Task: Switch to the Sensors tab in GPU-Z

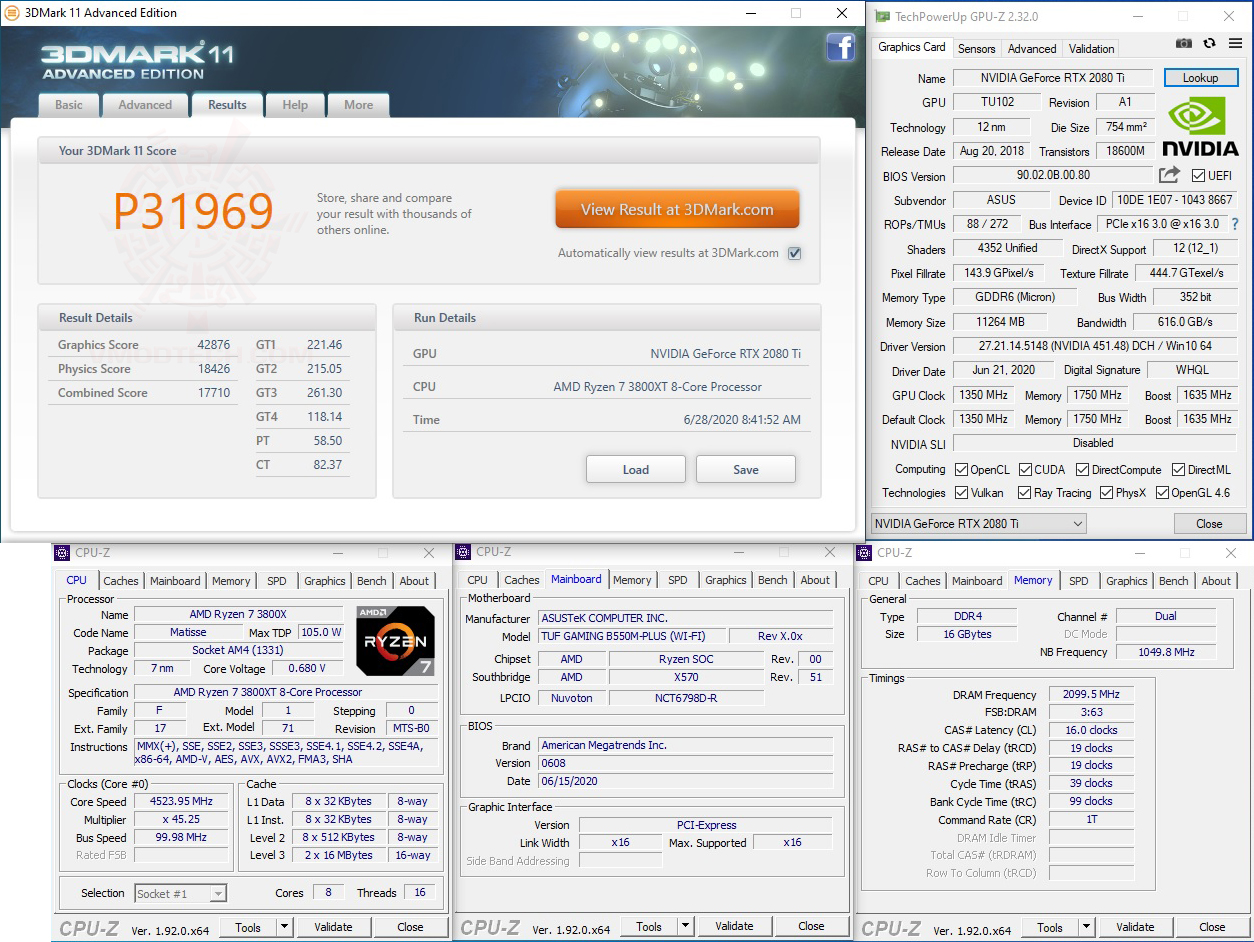Action: click(x=976, y=48)
